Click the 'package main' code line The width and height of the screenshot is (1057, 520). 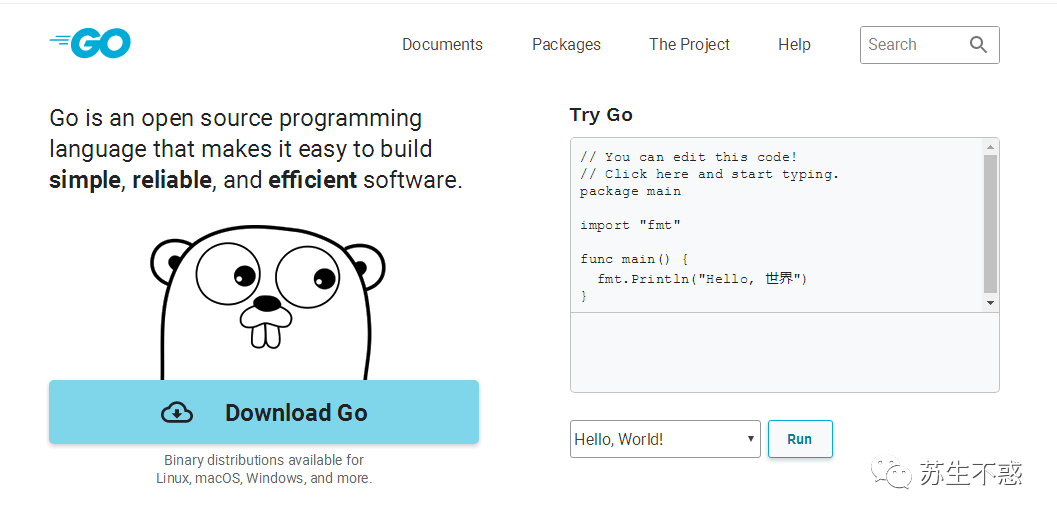pos(630,191)
